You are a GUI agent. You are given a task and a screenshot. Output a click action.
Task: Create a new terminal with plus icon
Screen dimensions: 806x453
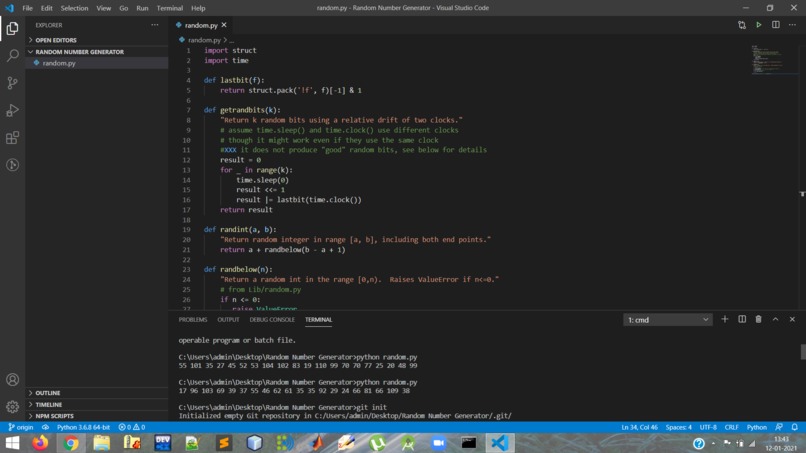[725, 319]
